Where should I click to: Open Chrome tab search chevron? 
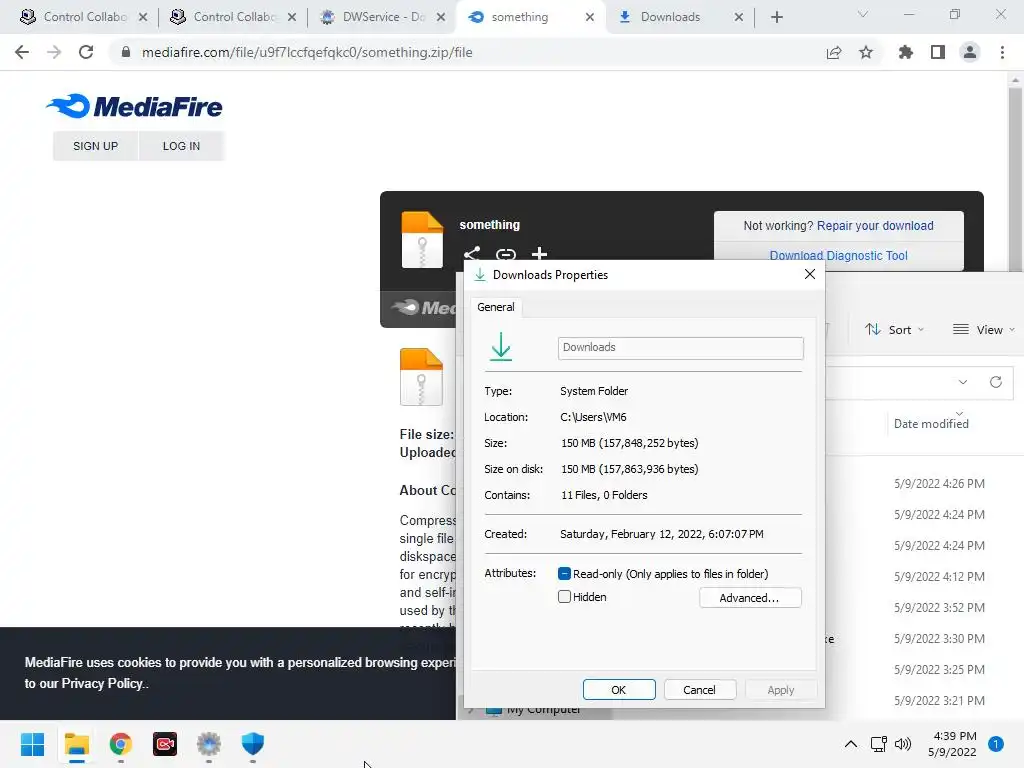pos(863,14)
